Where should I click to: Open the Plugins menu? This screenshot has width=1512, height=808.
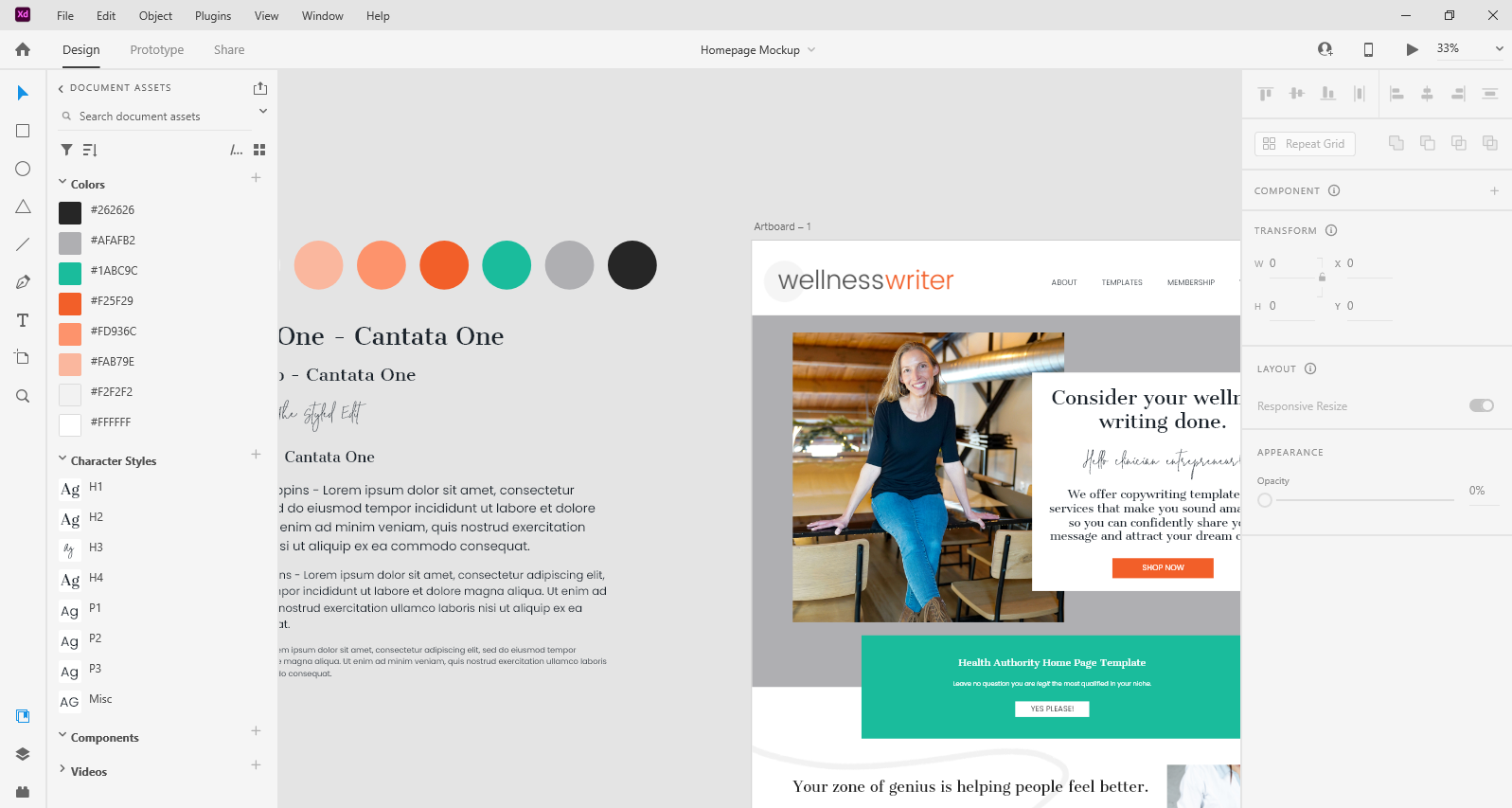coord(213,16)
